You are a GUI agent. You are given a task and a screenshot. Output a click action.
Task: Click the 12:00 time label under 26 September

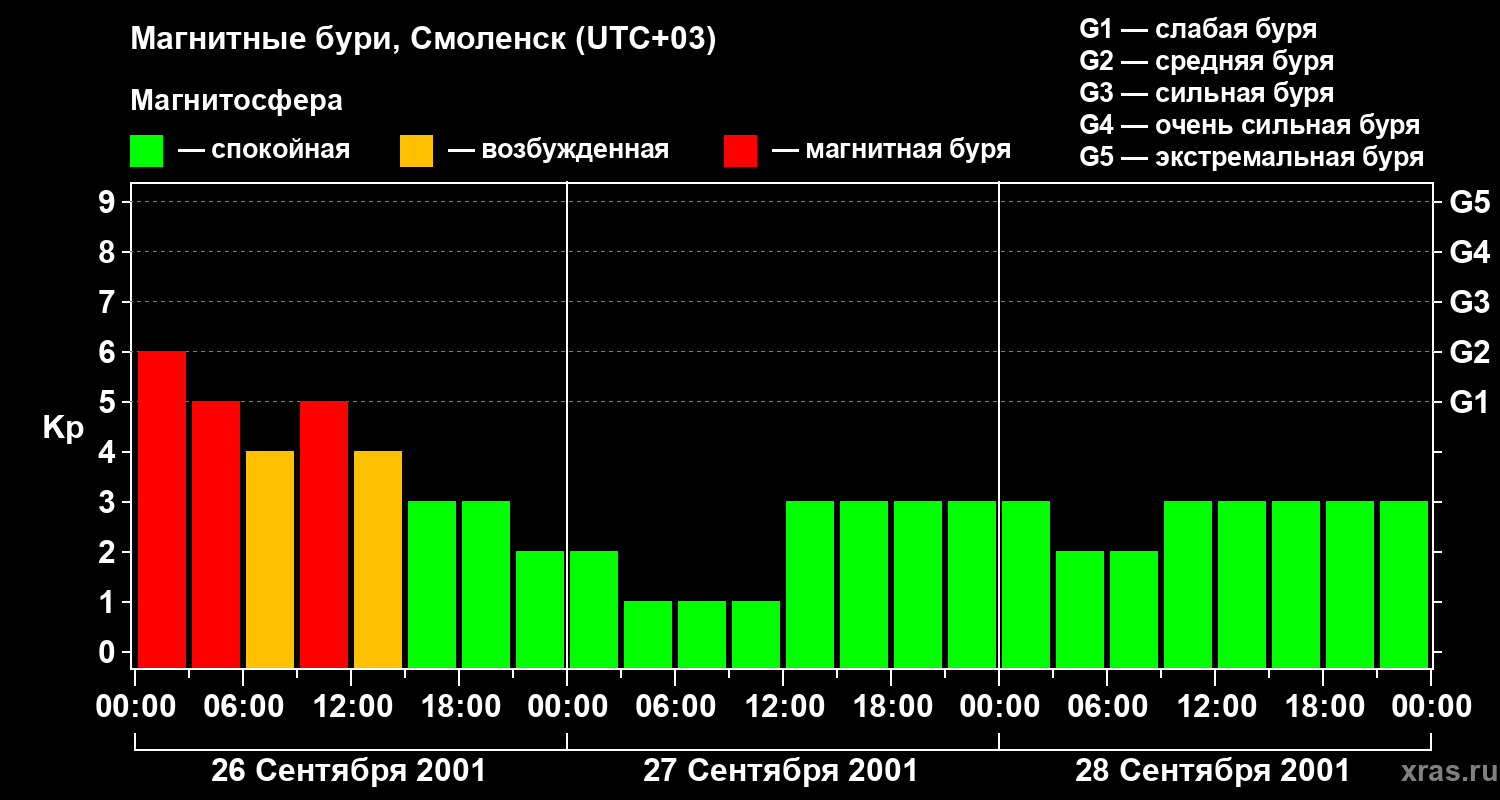pos(351,707)
